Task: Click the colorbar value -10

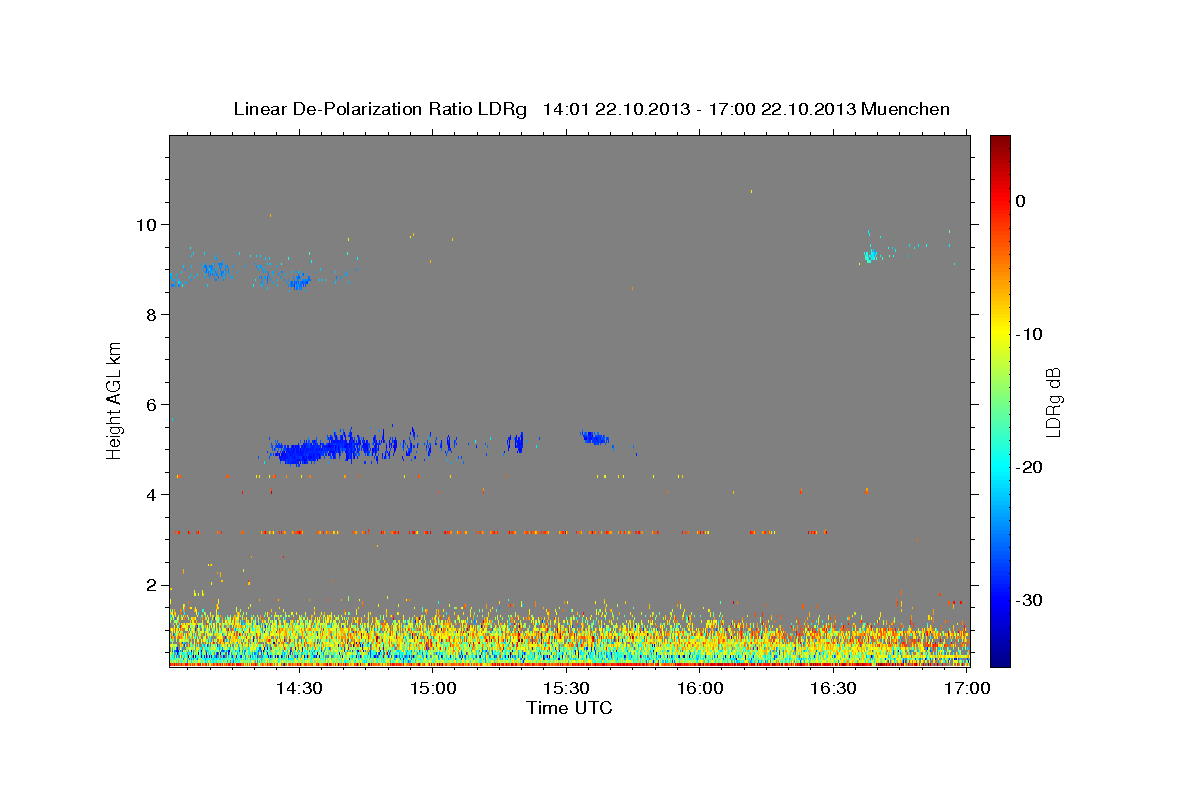Action: coord(1030,334)
